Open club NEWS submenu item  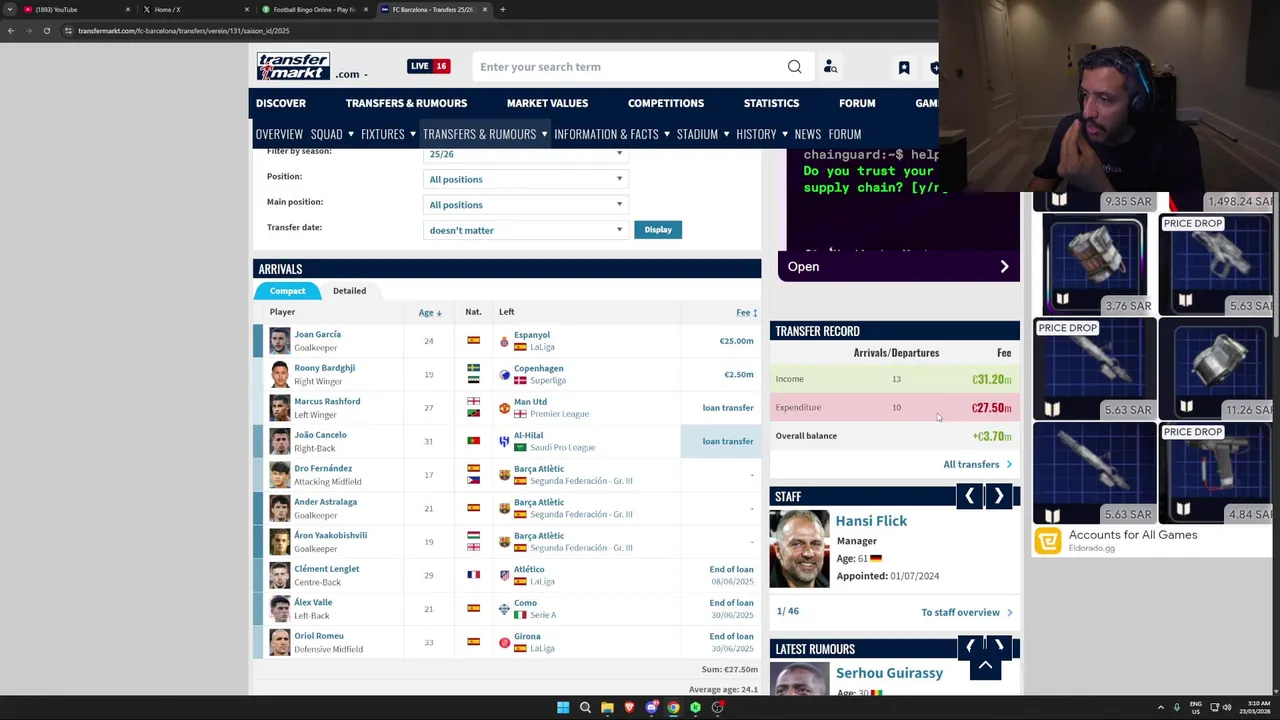point(808,134)
